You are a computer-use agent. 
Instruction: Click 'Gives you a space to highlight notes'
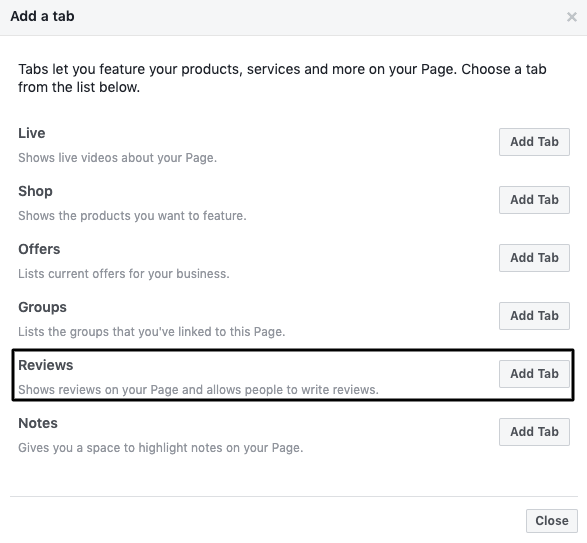(x=161, y=448)
